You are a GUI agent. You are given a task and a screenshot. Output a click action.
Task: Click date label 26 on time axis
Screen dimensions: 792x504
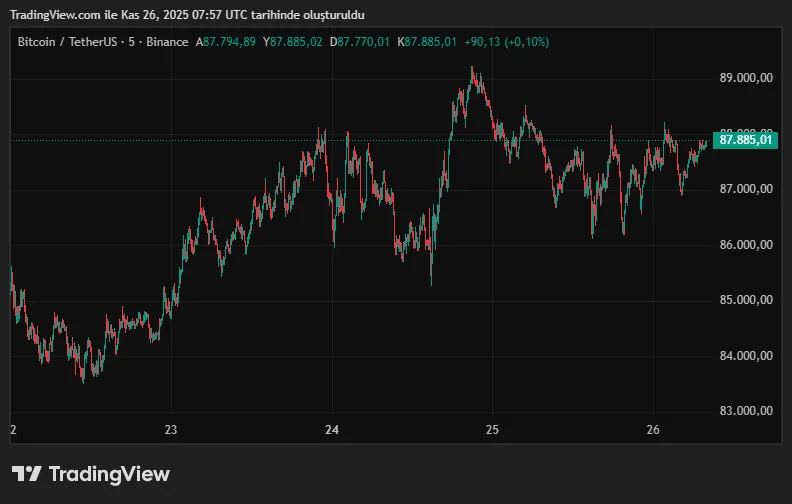click(652, 430)
